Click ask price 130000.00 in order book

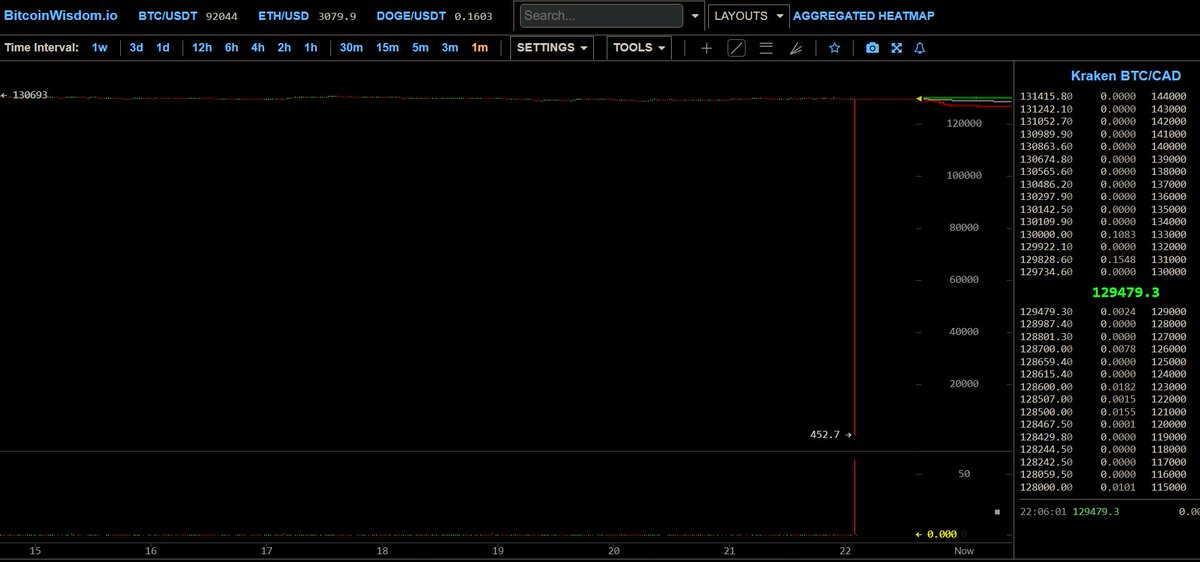pyautogui.click(x=1046, y=234)
